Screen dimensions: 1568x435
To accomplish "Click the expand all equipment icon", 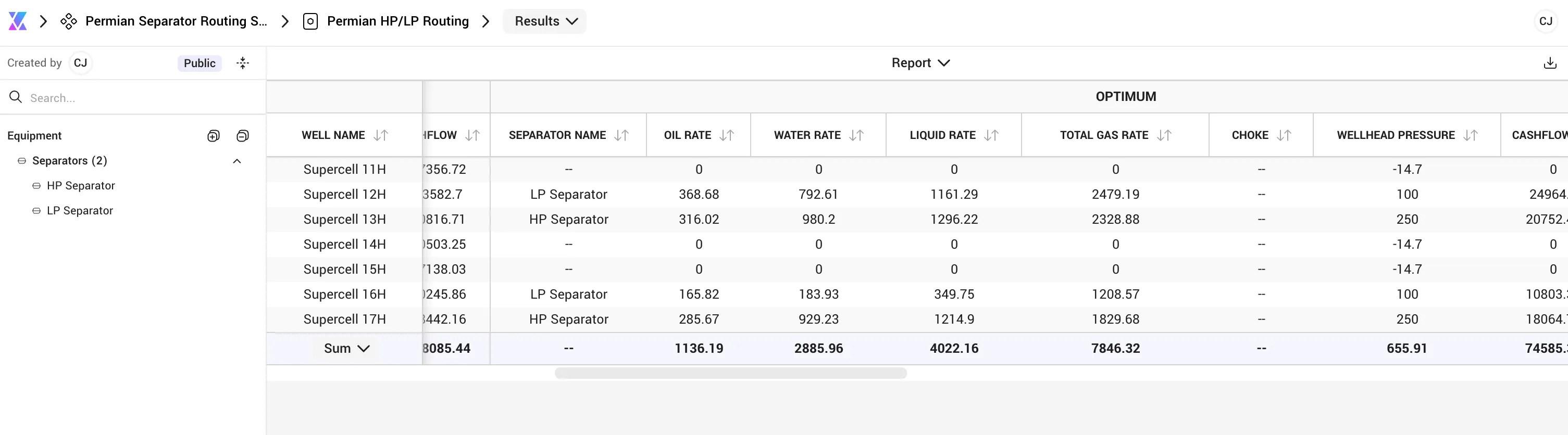I will click(214, 136).
